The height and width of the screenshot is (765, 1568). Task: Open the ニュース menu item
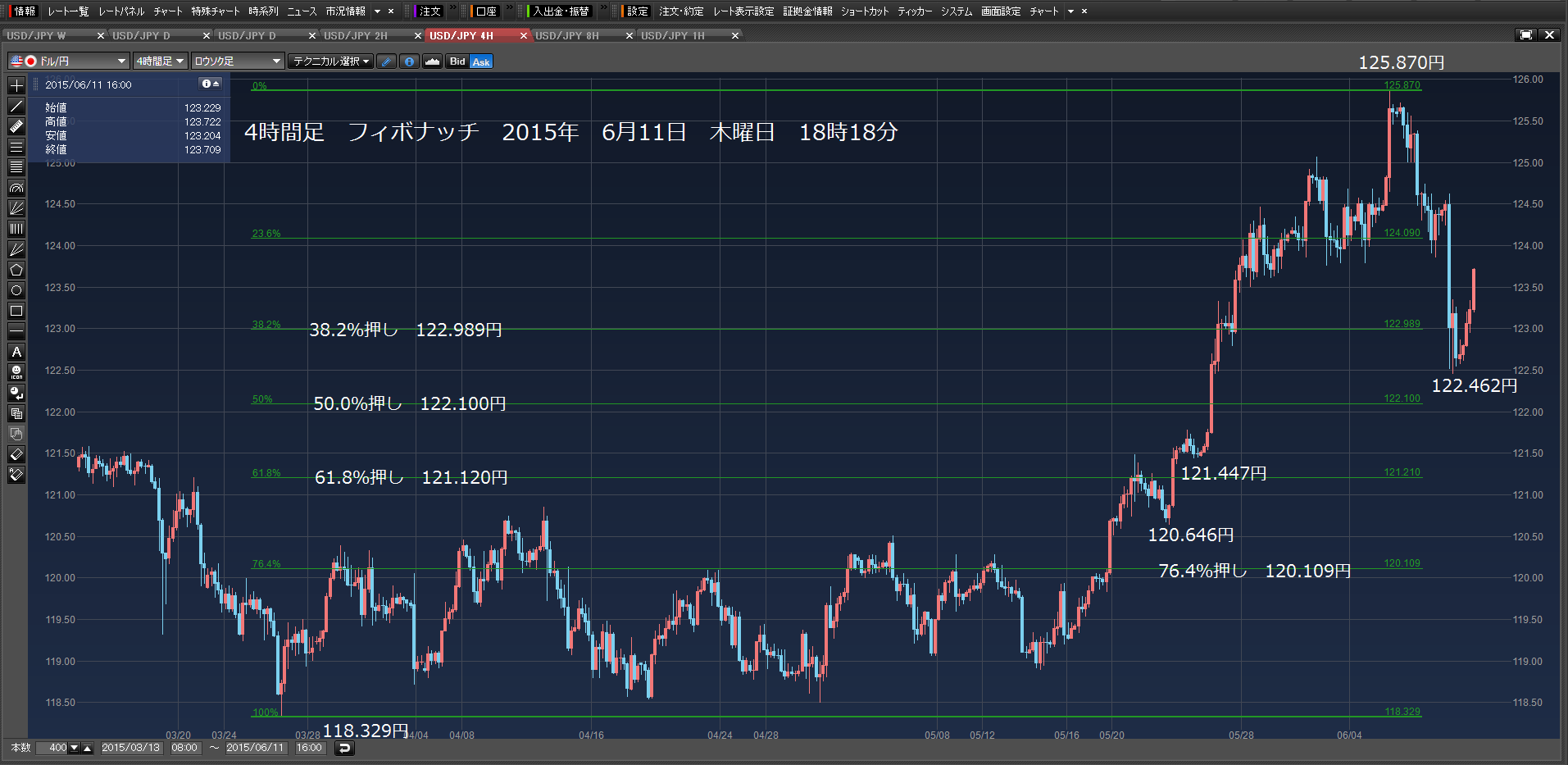click(302, 11)
